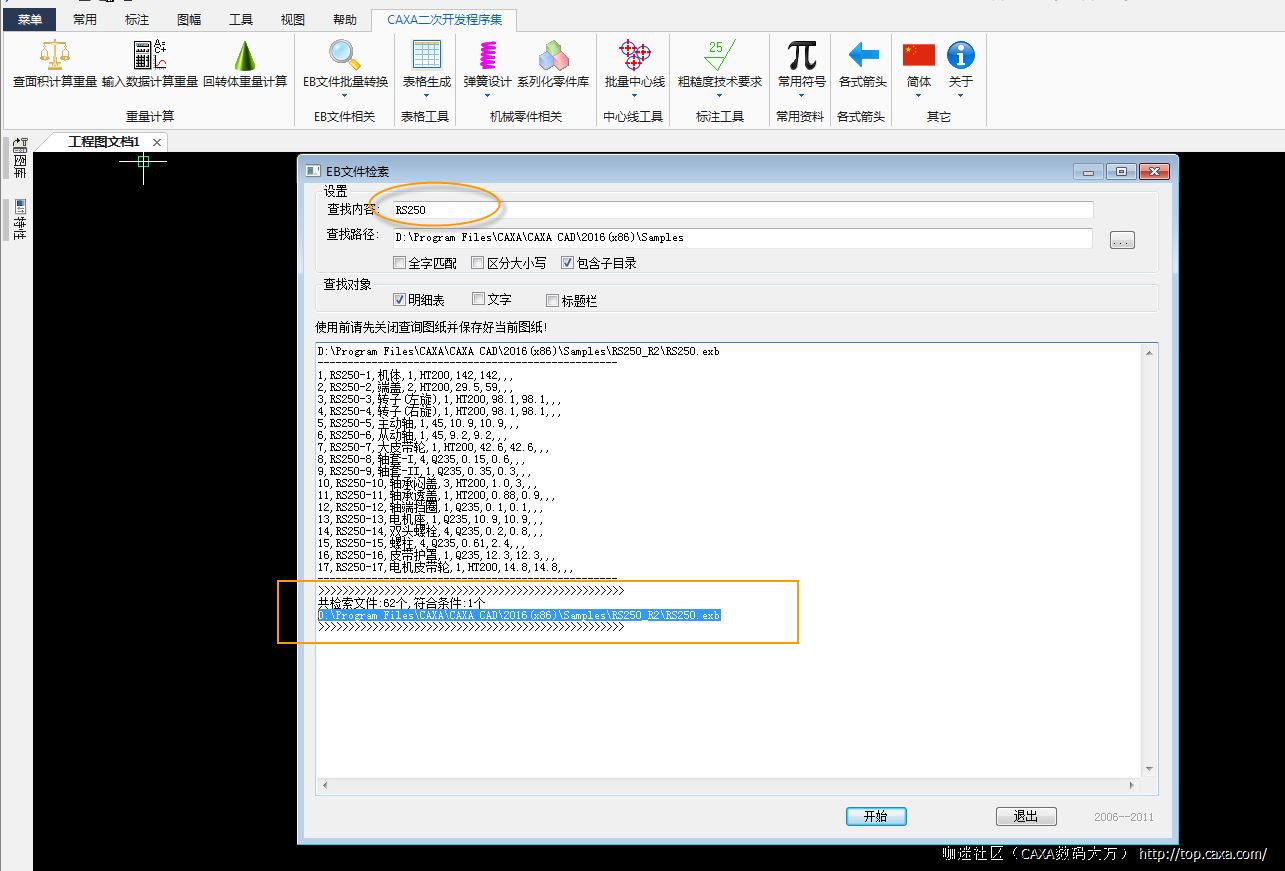Check the 标题栏 search target box
Screen dimensions: 1285x871
[x=553, y=300]
